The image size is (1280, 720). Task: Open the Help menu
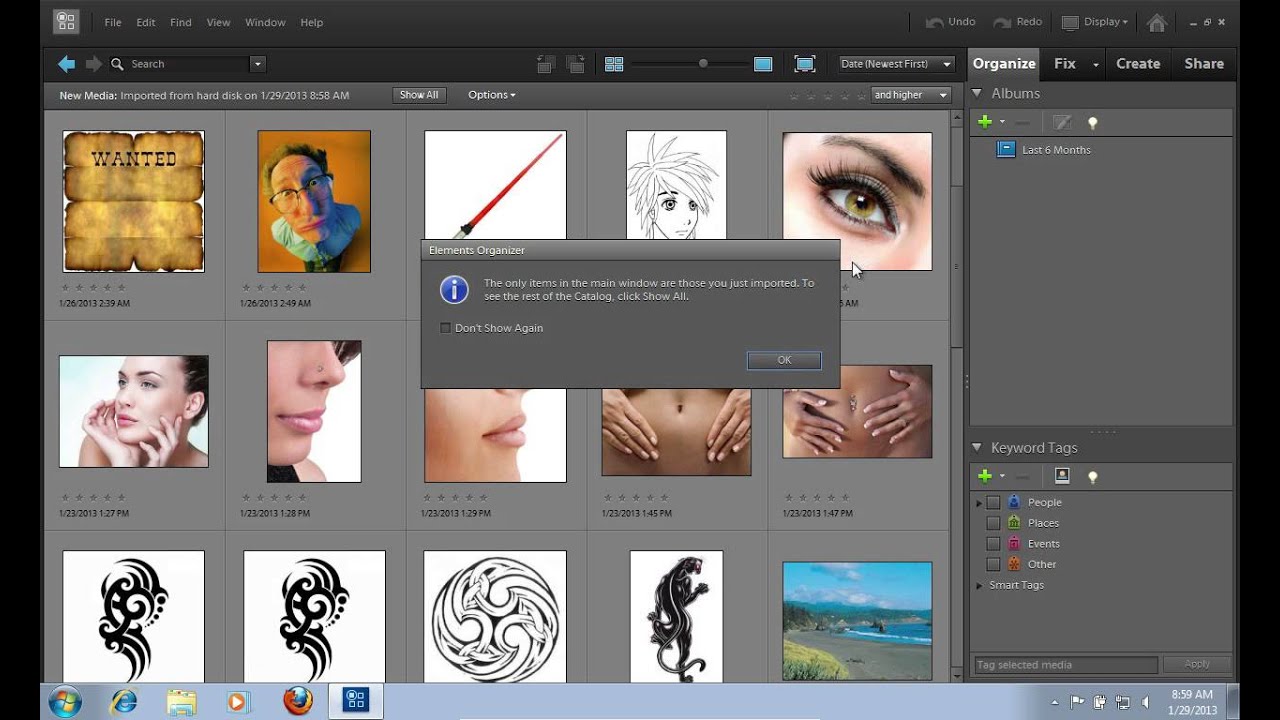click(312, 22)
